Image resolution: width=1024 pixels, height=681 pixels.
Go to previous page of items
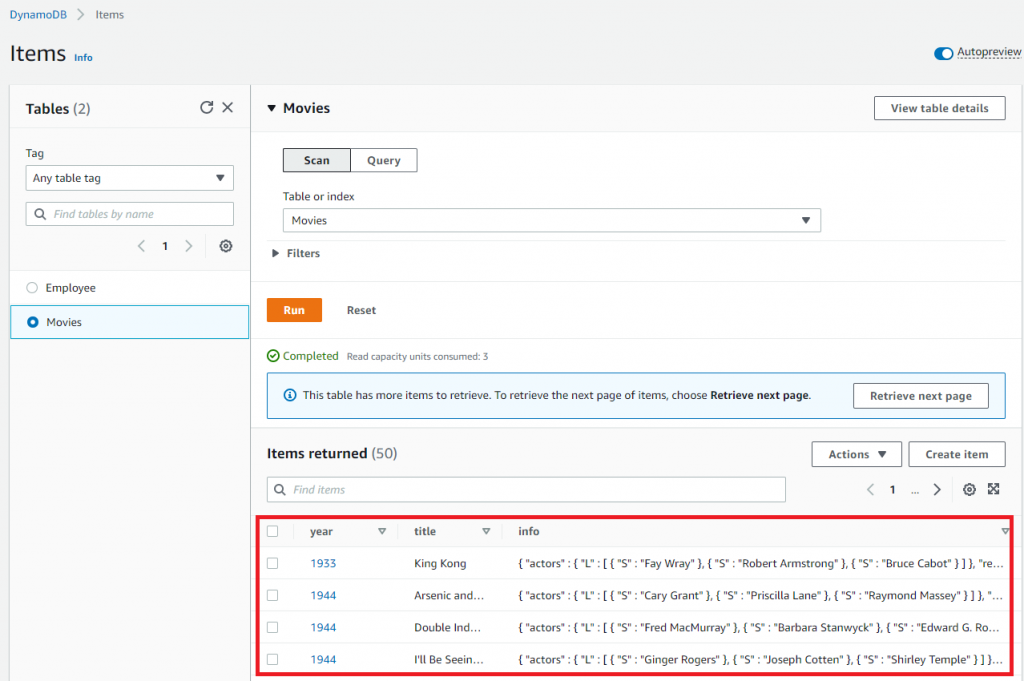871,490
